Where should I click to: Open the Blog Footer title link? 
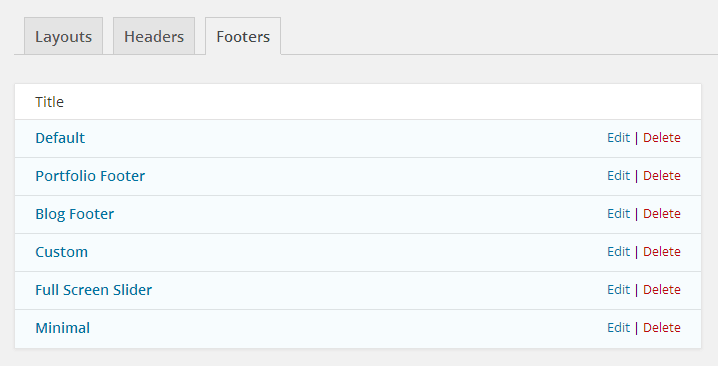pyautogui.click(x=75, y=214)
